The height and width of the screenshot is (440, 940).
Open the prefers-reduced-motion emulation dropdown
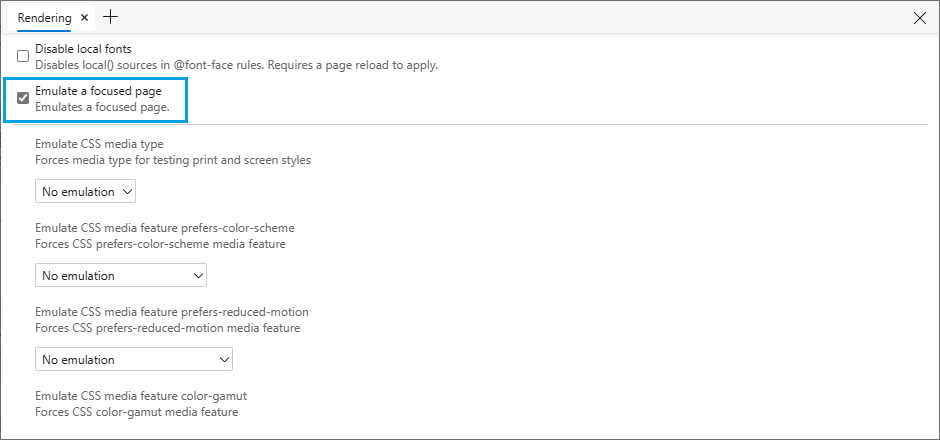pos(133,359)
